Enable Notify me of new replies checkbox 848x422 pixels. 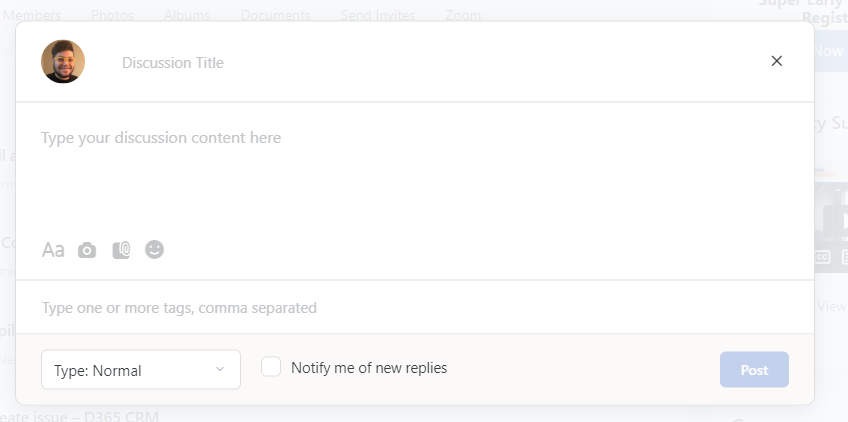(x=271, y=367)
